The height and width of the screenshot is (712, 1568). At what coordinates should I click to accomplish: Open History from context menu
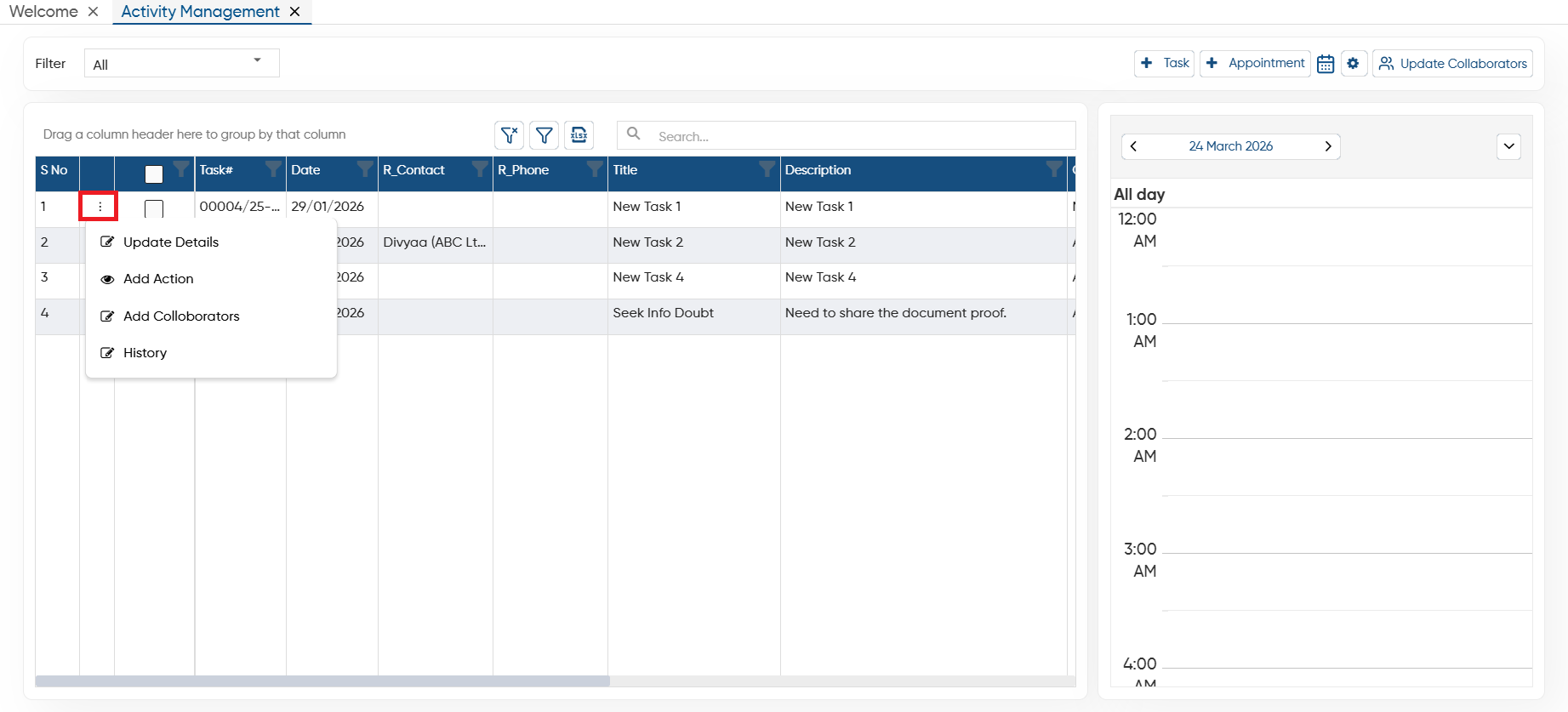tap(145, 353)
